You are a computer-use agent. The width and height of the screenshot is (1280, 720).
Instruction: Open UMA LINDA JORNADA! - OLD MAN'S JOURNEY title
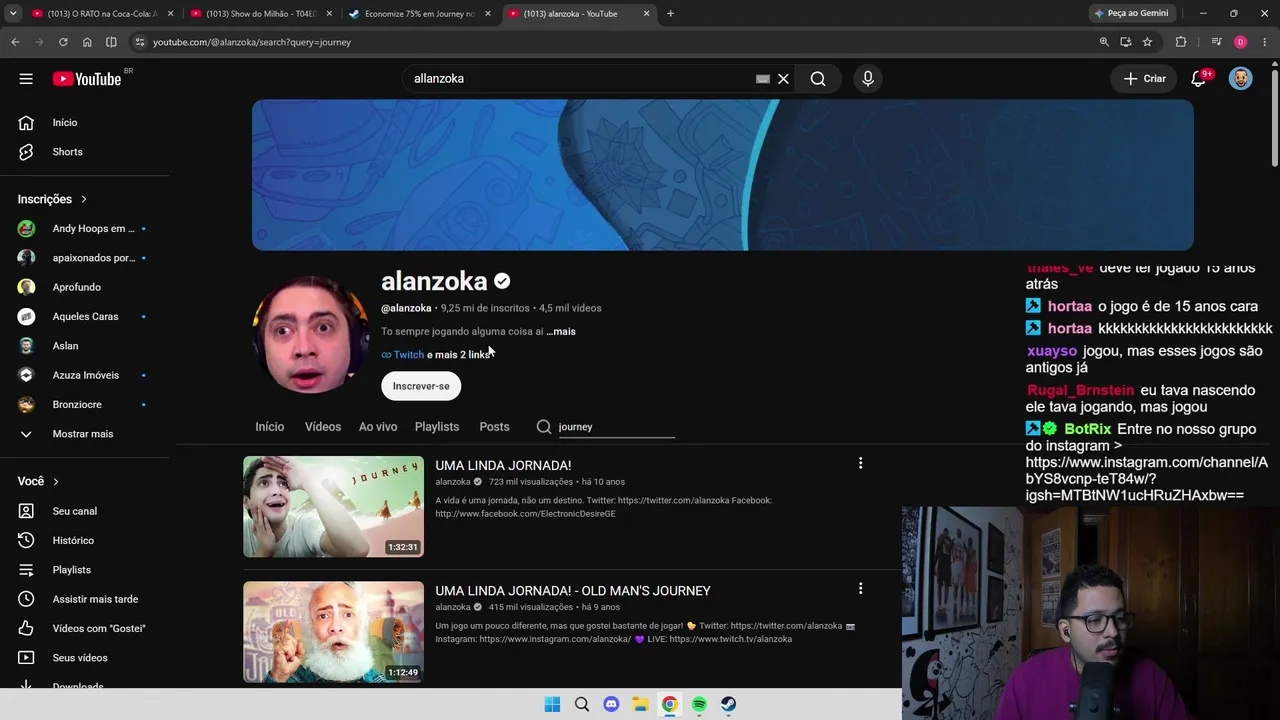[573, 591]
